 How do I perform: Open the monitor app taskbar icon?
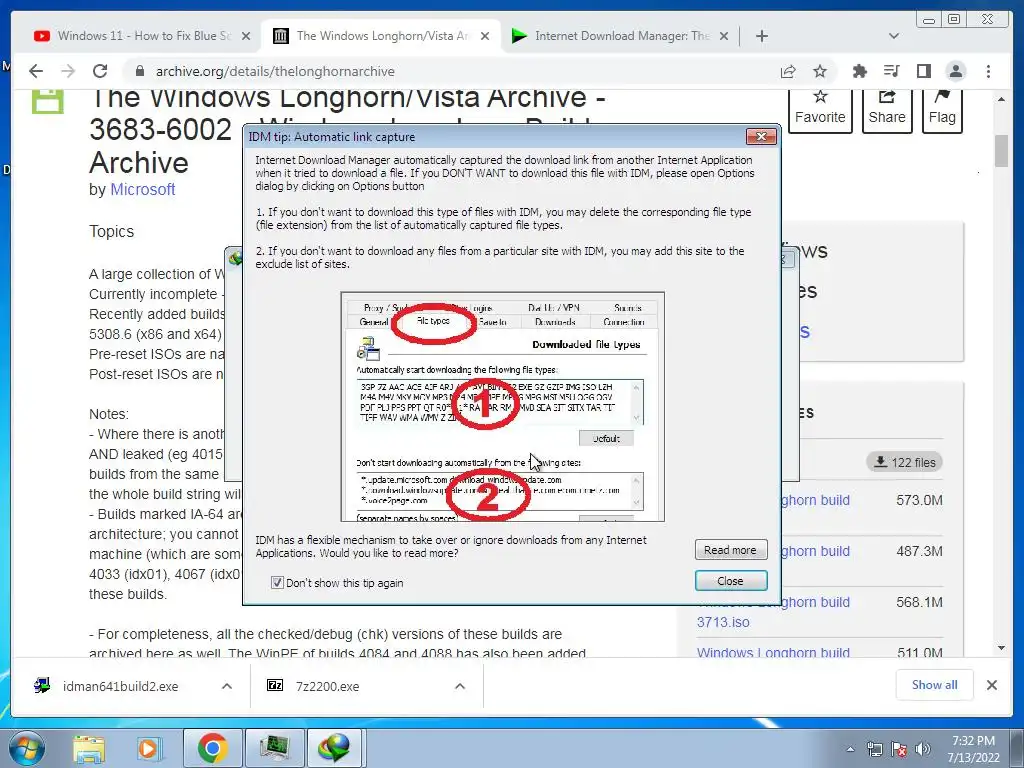pos(274,749)
